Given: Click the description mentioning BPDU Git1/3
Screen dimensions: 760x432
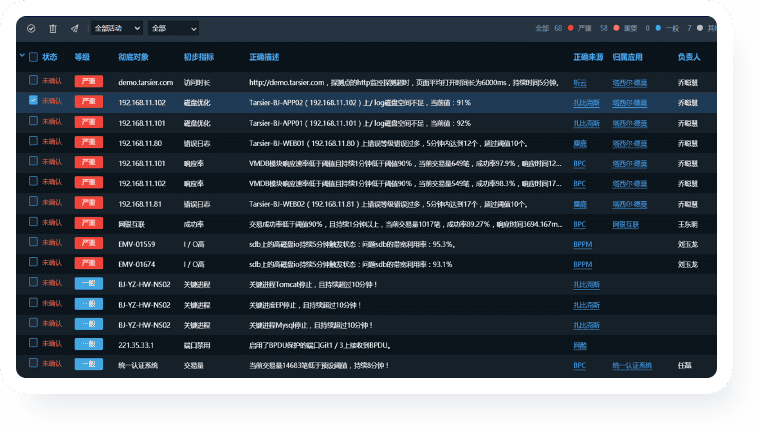Looking at the screenshot, I should point(320,346).
